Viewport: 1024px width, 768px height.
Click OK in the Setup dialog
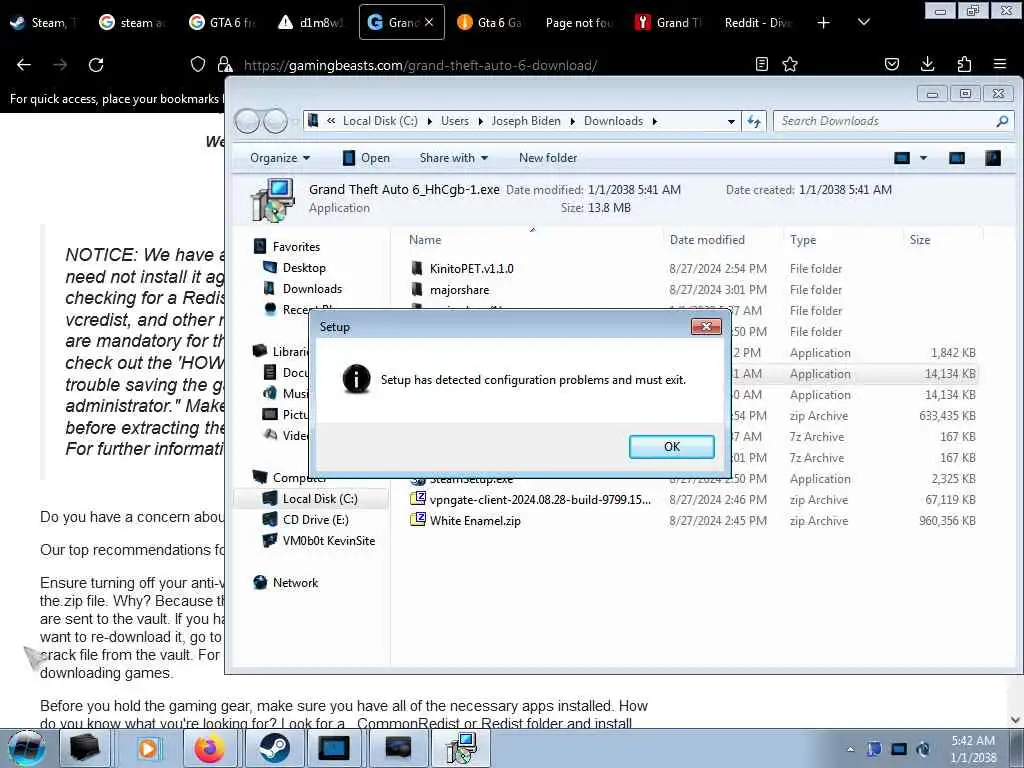(x=671, y=447)
